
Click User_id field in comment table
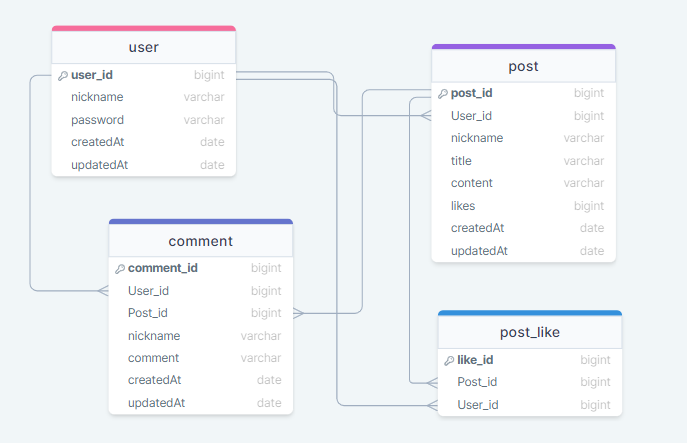click(x=201, y=291)
